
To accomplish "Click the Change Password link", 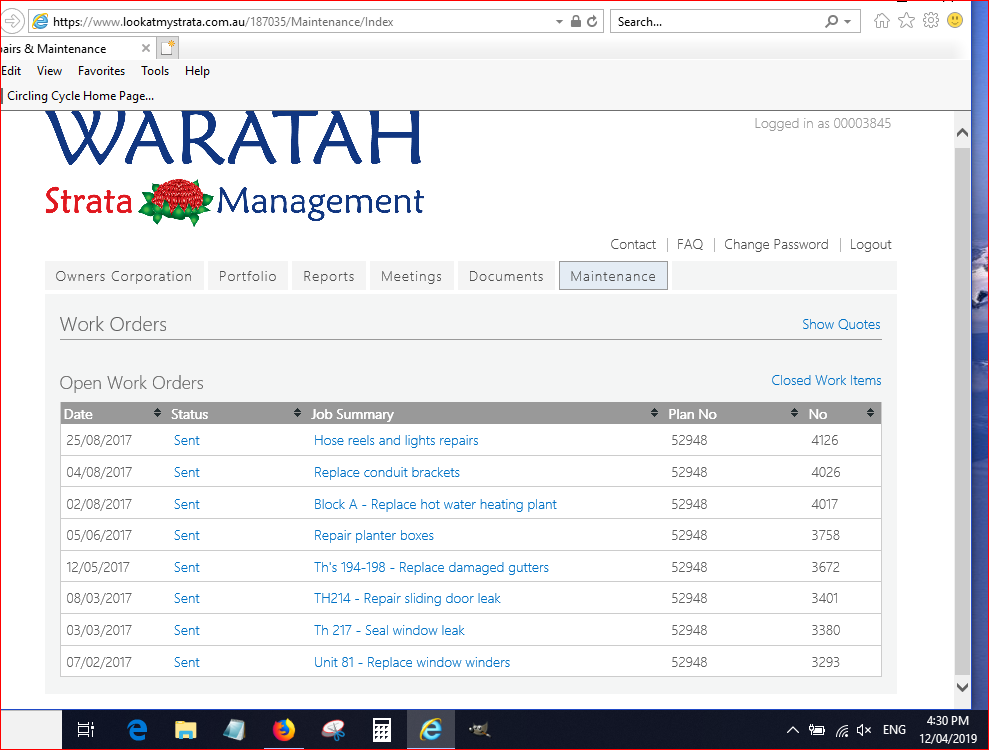I will (776, 244).
